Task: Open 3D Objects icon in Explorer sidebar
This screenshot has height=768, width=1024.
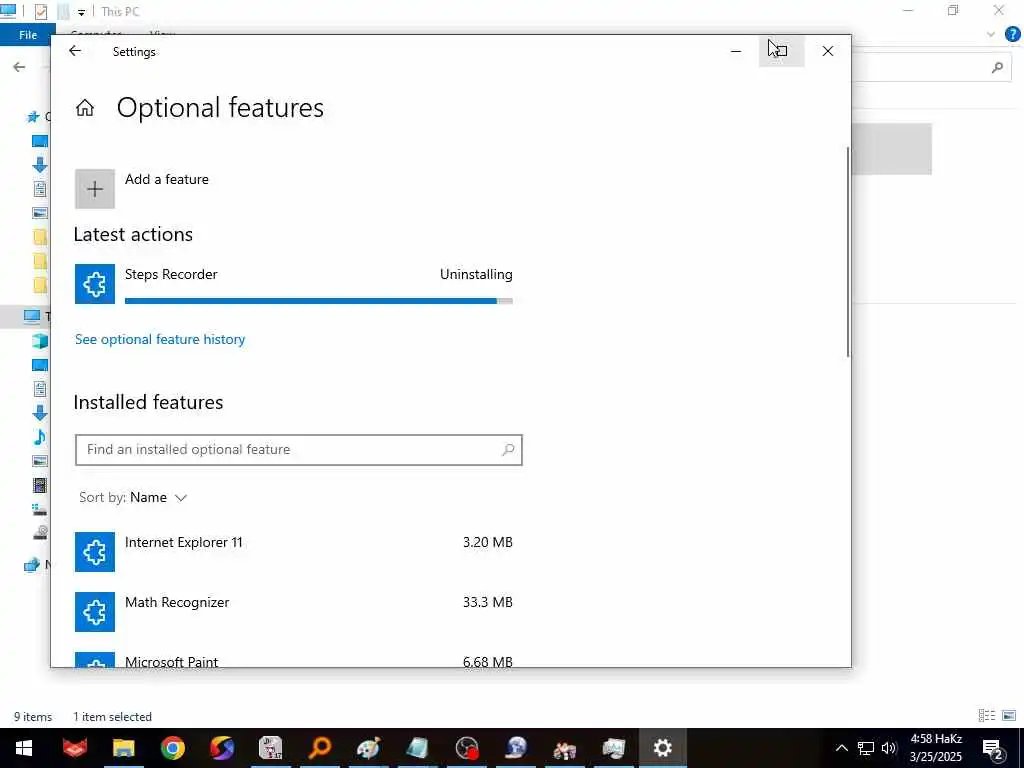Action: pos(40,340)
